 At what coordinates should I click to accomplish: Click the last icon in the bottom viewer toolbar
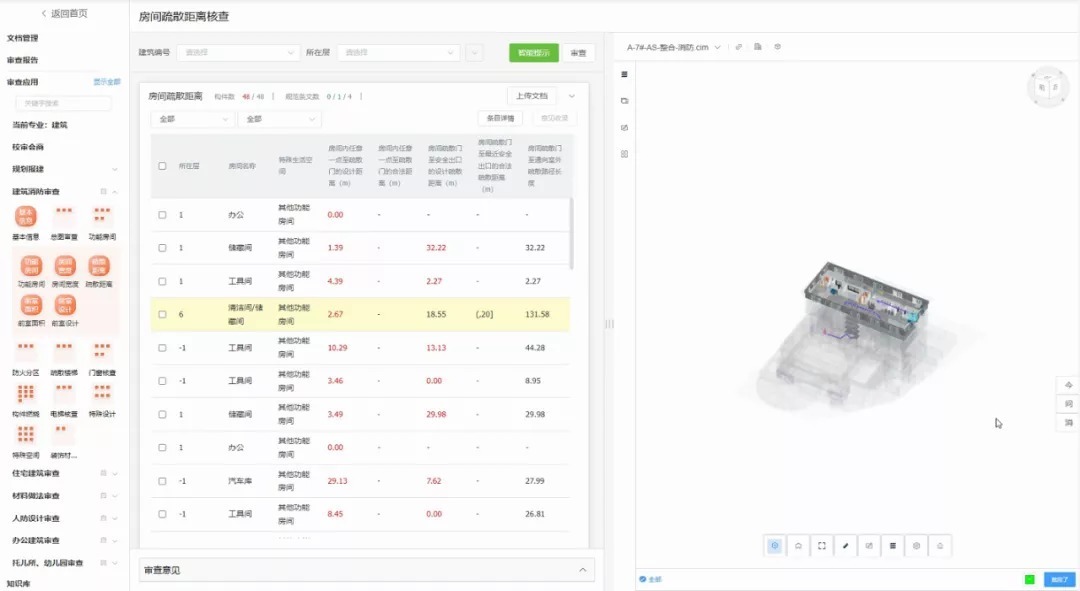pos(940,546)
